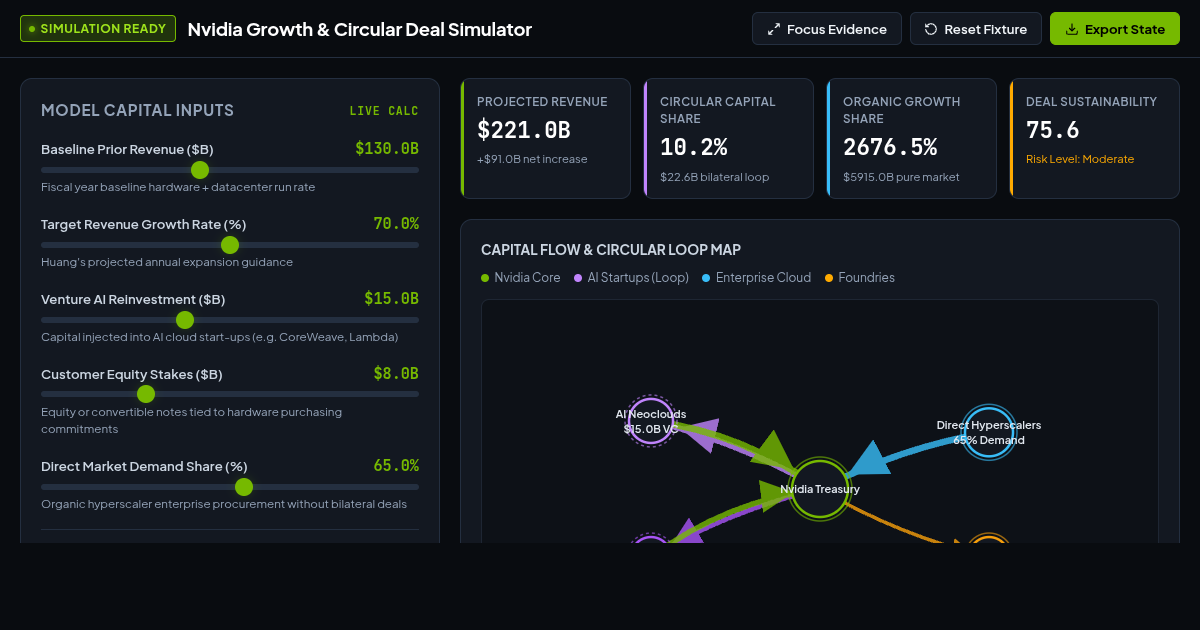Select the AI Neoclouds node
The width and height of the screenshot is (1200, 630).
tap(651, 421)
